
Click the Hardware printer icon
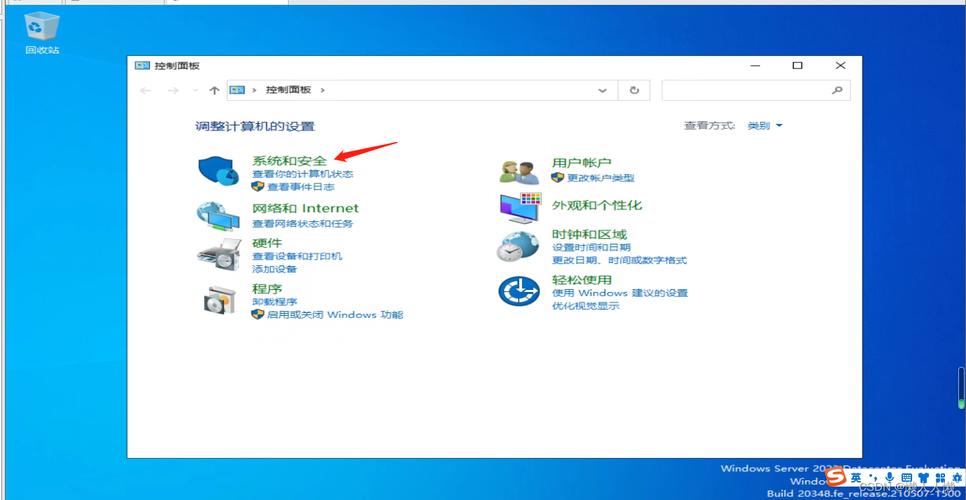(x=219, y=253)
